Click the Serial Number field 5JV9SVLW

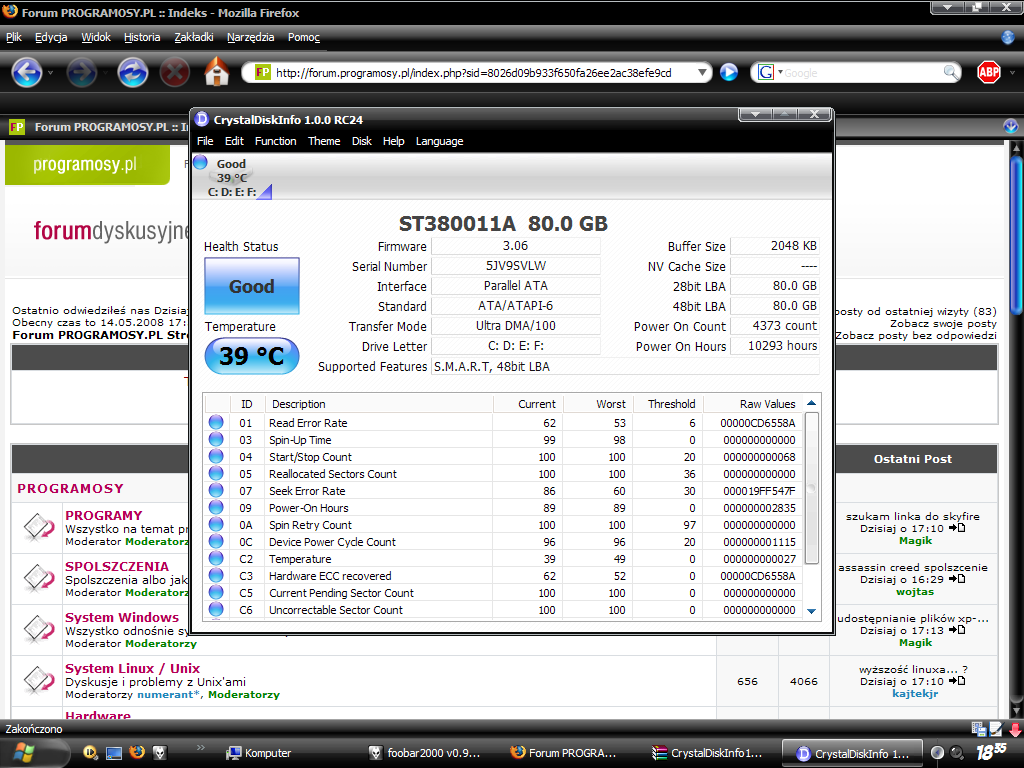pos(516,266)
